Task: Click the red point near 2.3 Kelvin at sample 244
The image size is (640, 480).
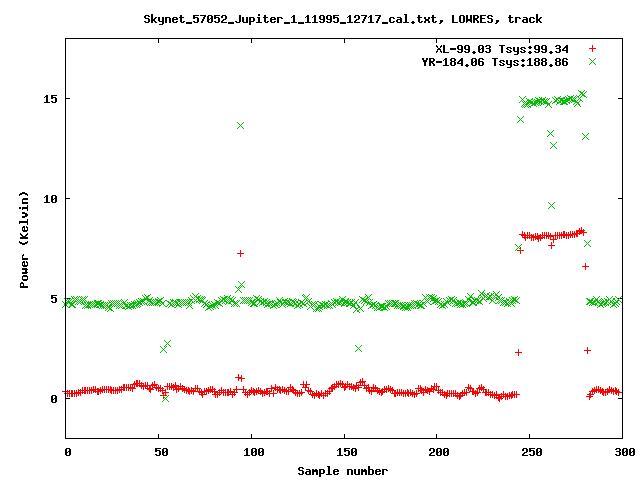Action: pos(518,352)
